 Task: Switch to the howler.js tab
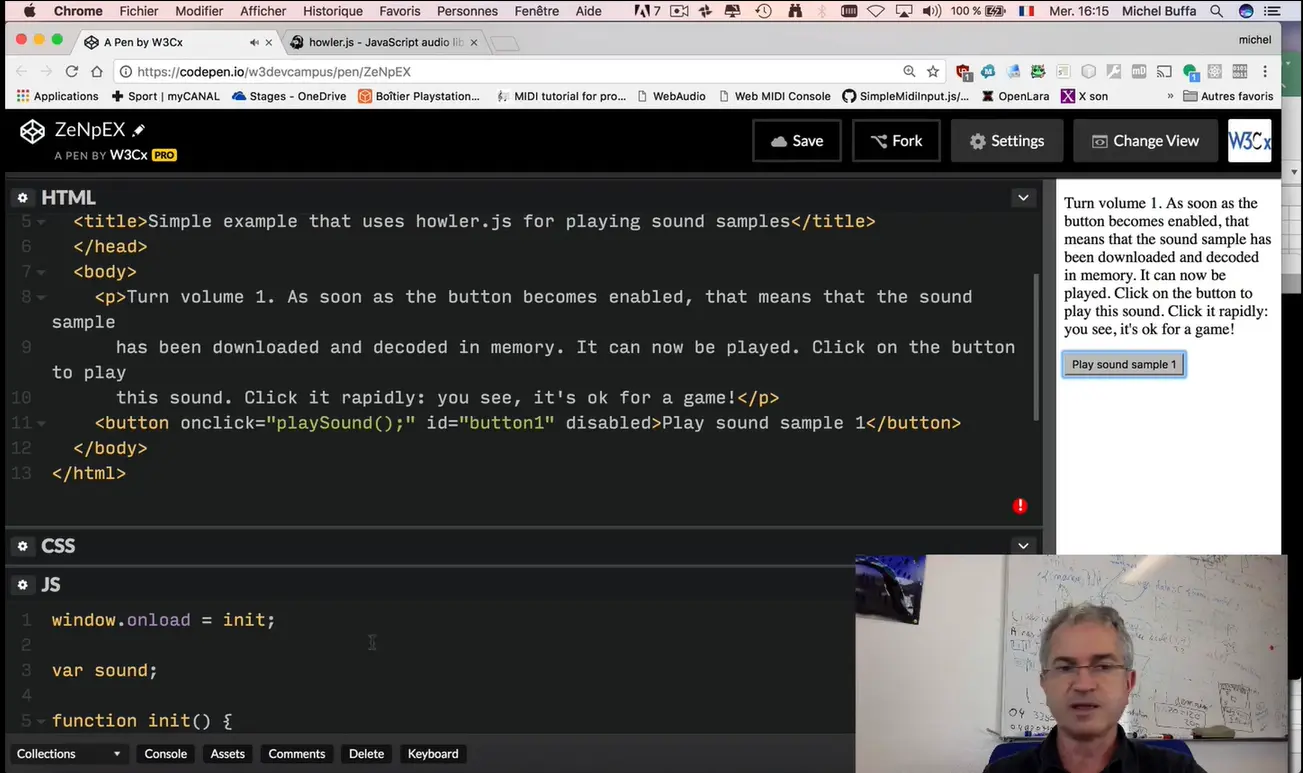385,43
